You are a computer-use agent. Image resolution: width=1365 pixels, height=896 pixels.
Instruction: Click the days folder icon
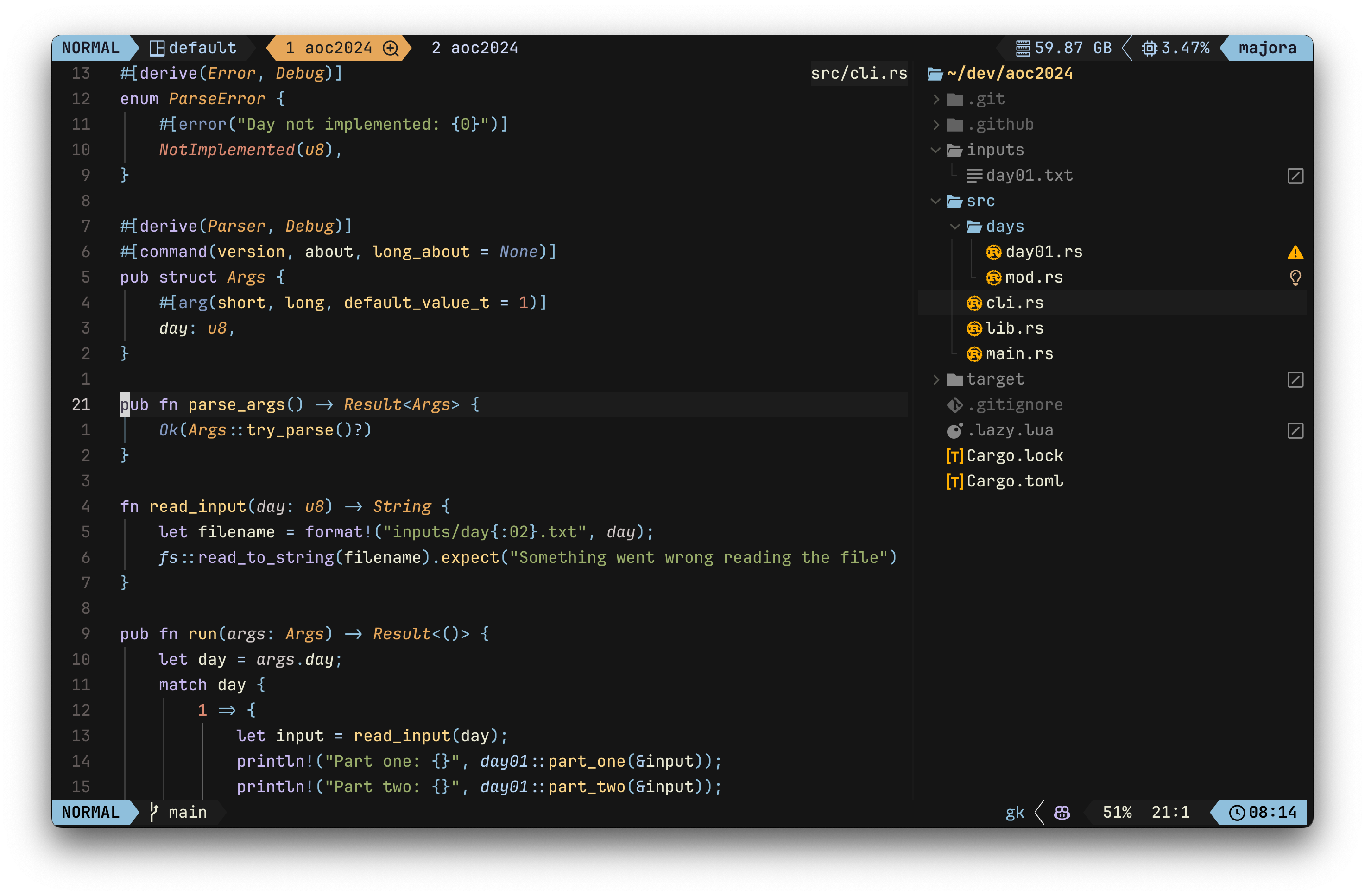[974, 227]
